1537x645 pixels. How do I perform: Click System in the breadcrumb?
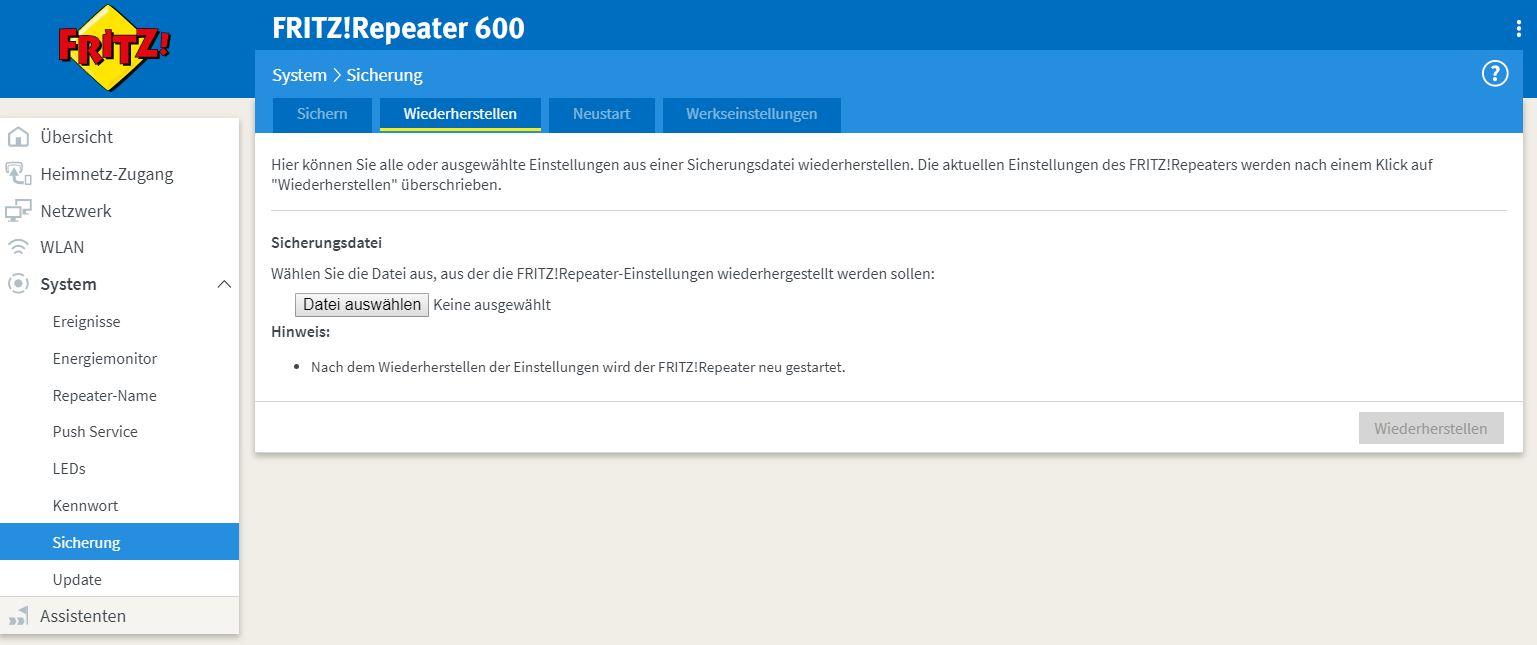point(299,75)
